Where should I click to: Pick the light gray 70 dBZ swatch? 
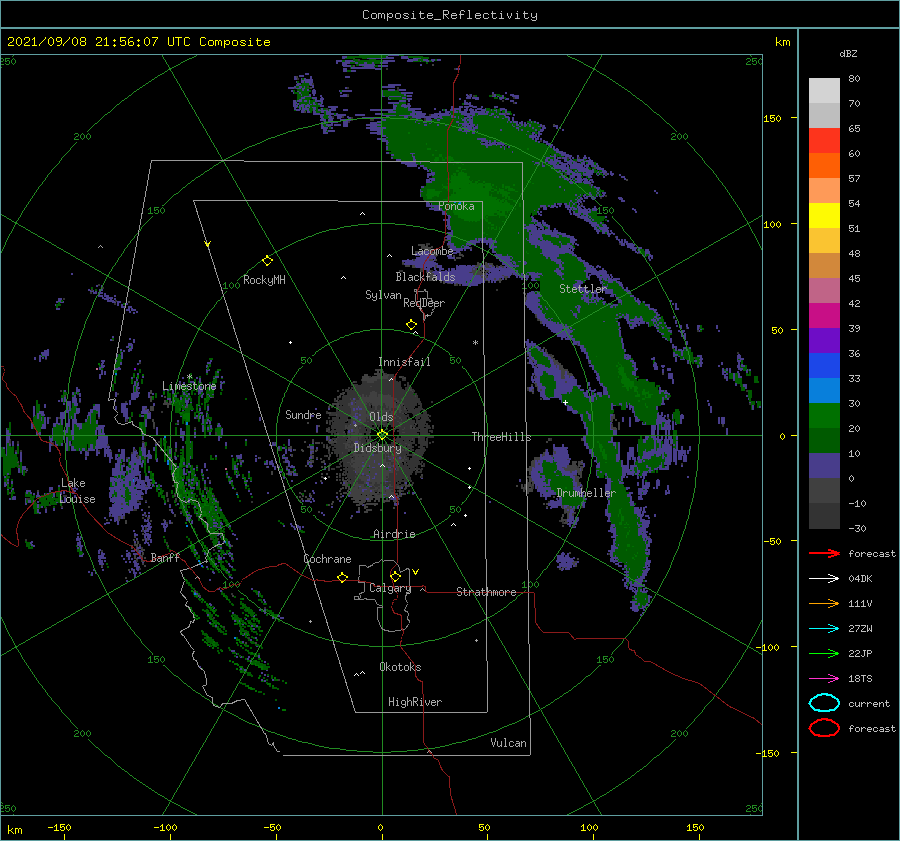coord(824,91)
